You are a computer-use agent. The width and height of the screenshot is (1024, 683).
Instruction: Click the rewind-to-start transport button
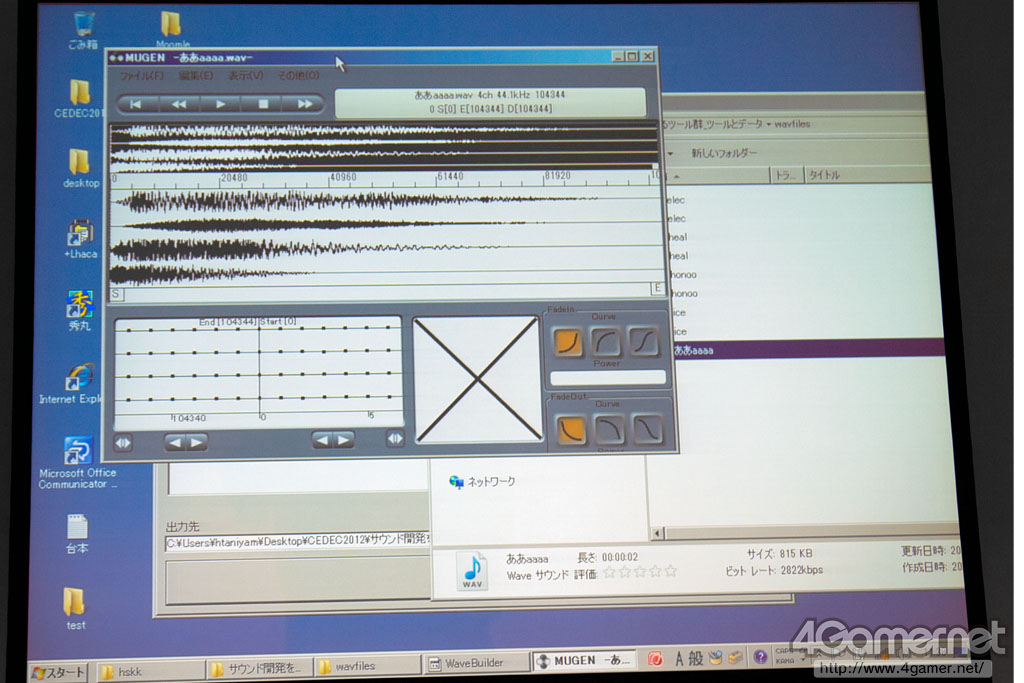click(136, 104)
